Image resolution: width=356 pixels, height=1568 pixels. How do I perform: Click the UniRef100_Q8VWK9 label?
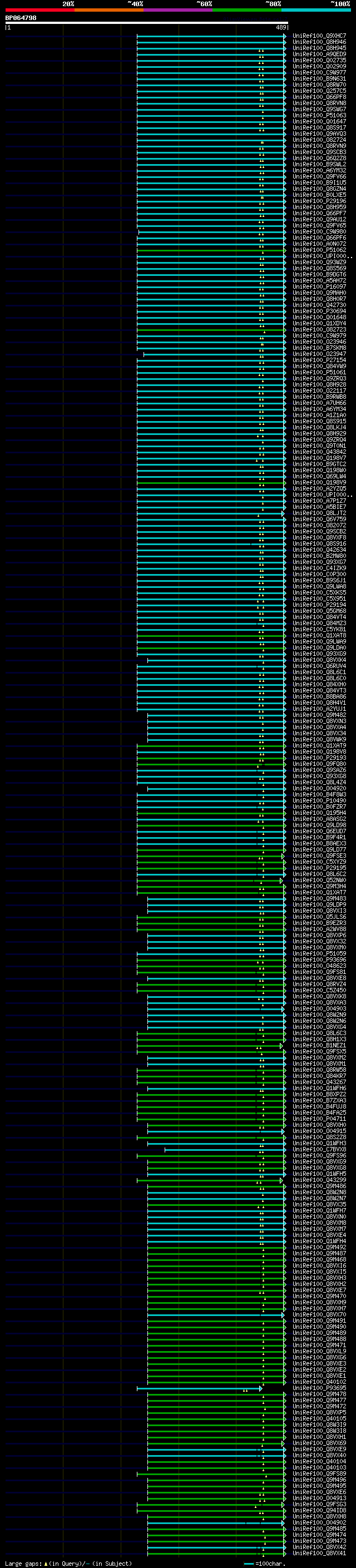coord(319,740)
